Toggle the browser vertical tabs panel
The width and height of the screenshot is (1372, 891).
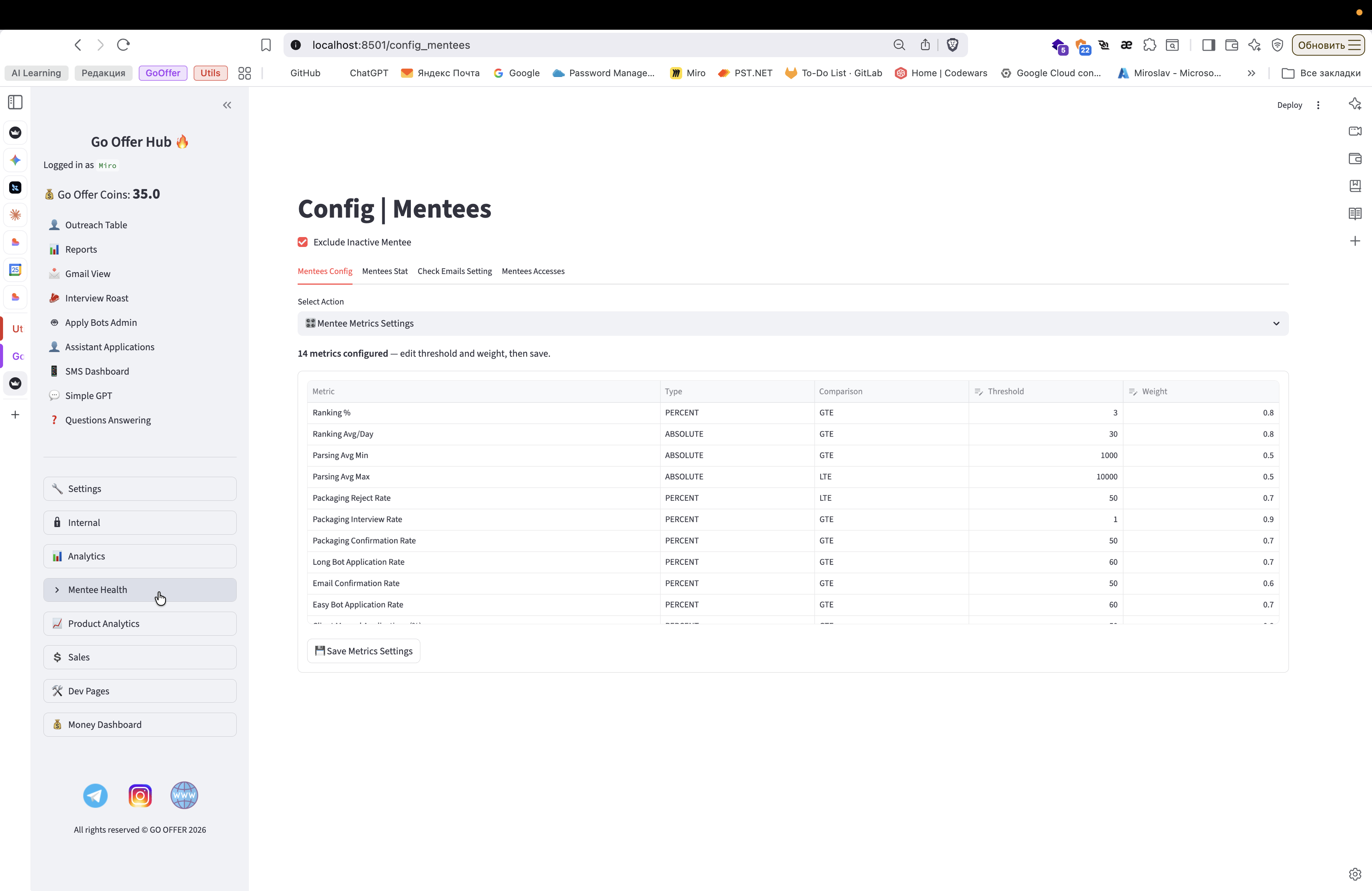(16, 103)
